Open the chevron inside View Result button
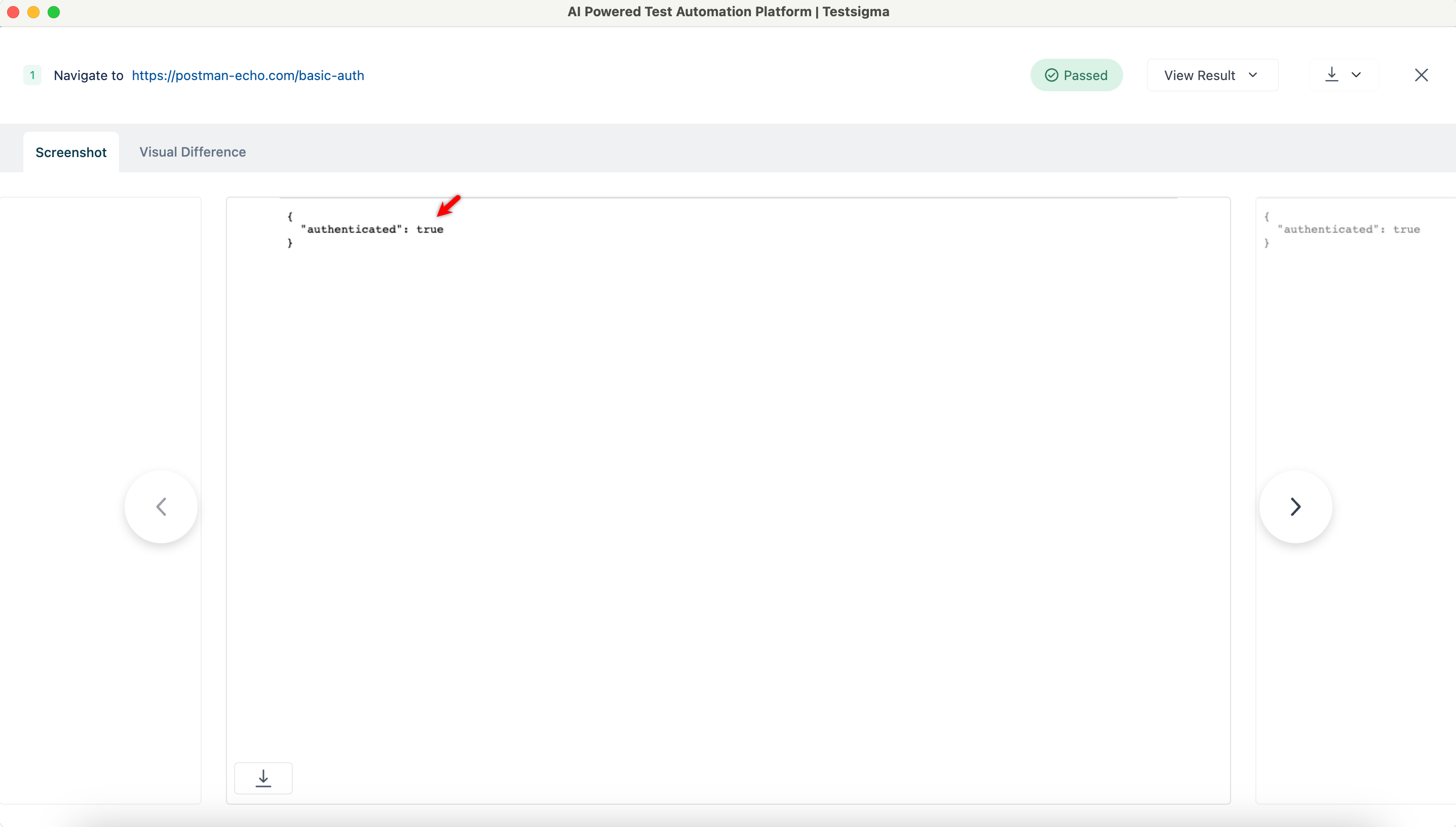This screenshot has height=827, width=1456. click(x=1253, y=74)
